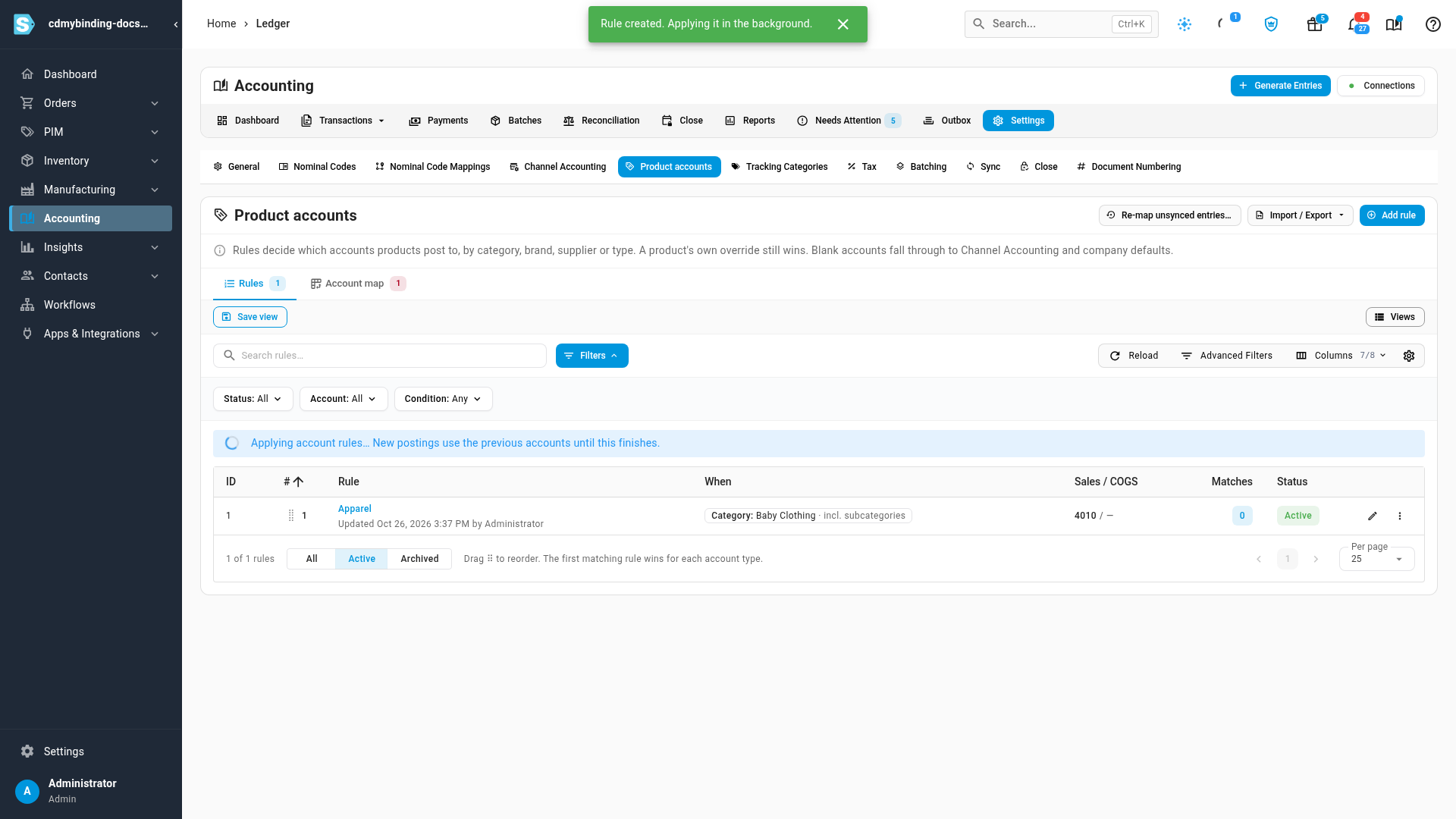
Task: Open the Apparel rule link
Action: click(x=355, y=509)
